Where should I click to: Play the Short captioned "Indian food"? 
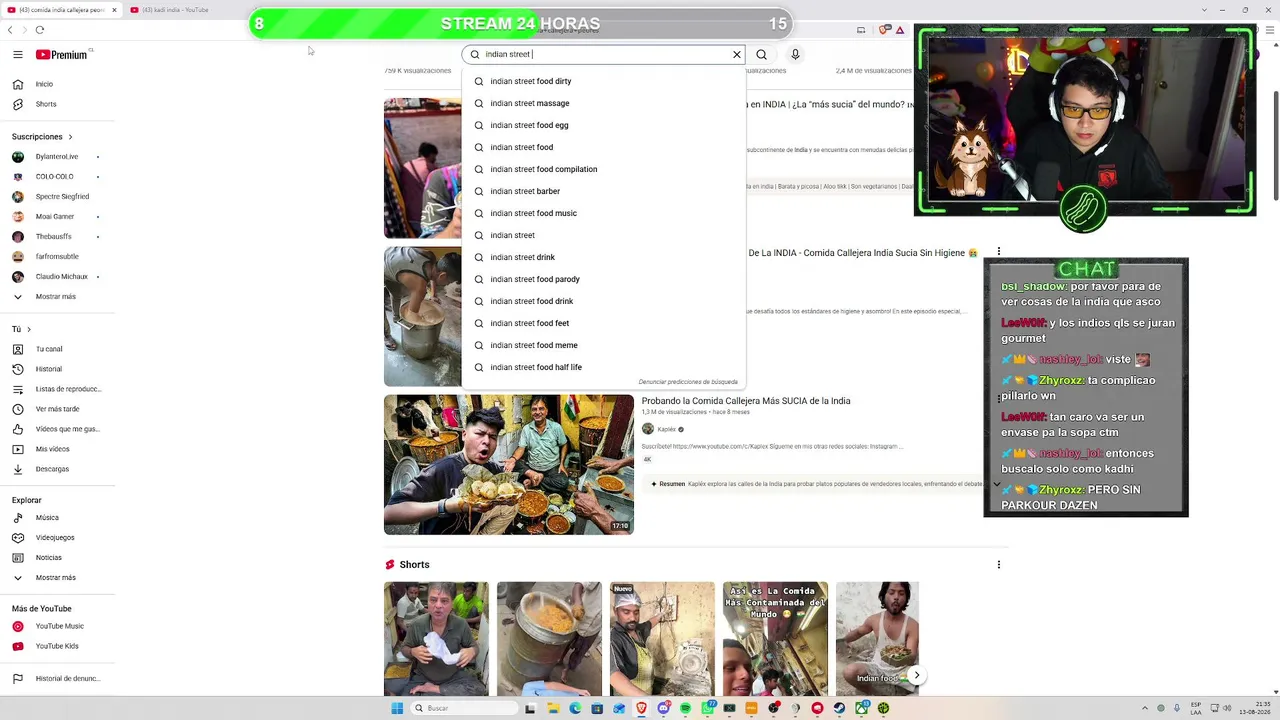(x=877, y=639)
